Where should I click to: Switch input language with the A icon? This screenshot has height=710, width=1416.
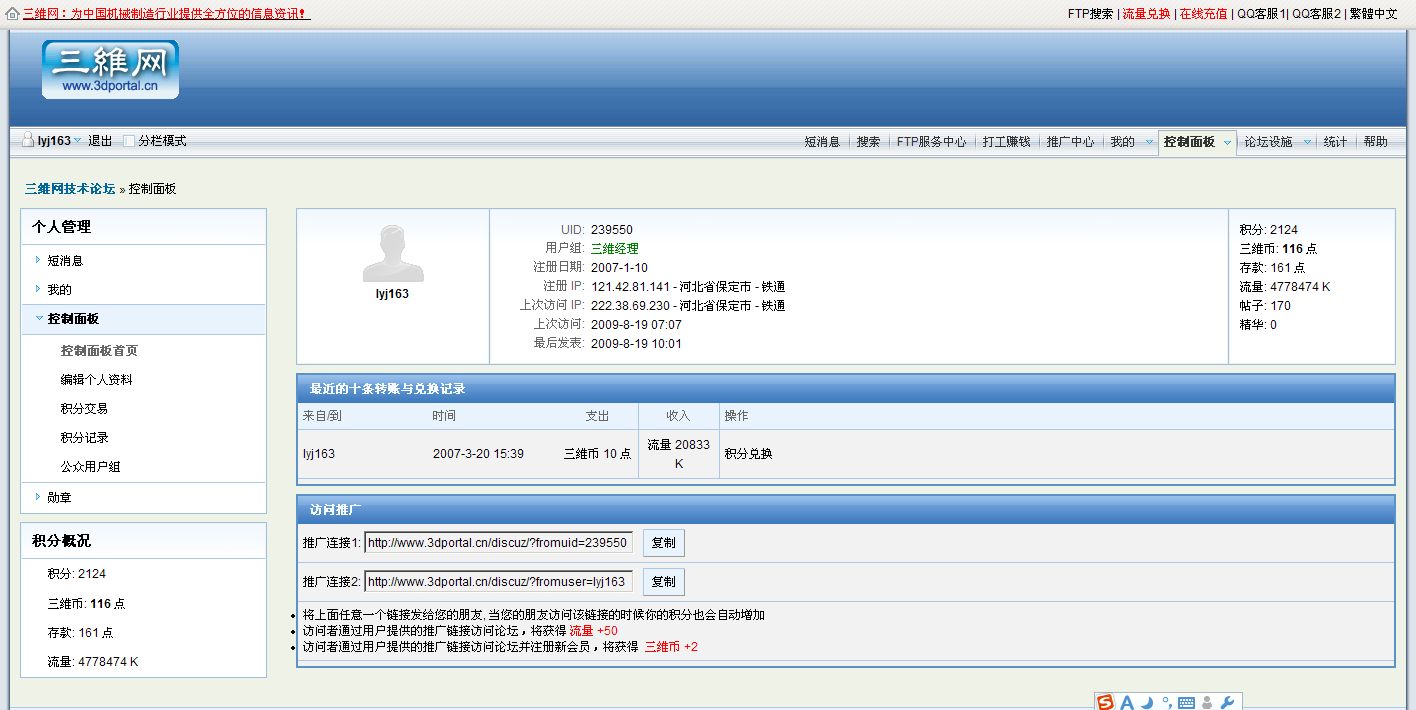[1127, 702]
